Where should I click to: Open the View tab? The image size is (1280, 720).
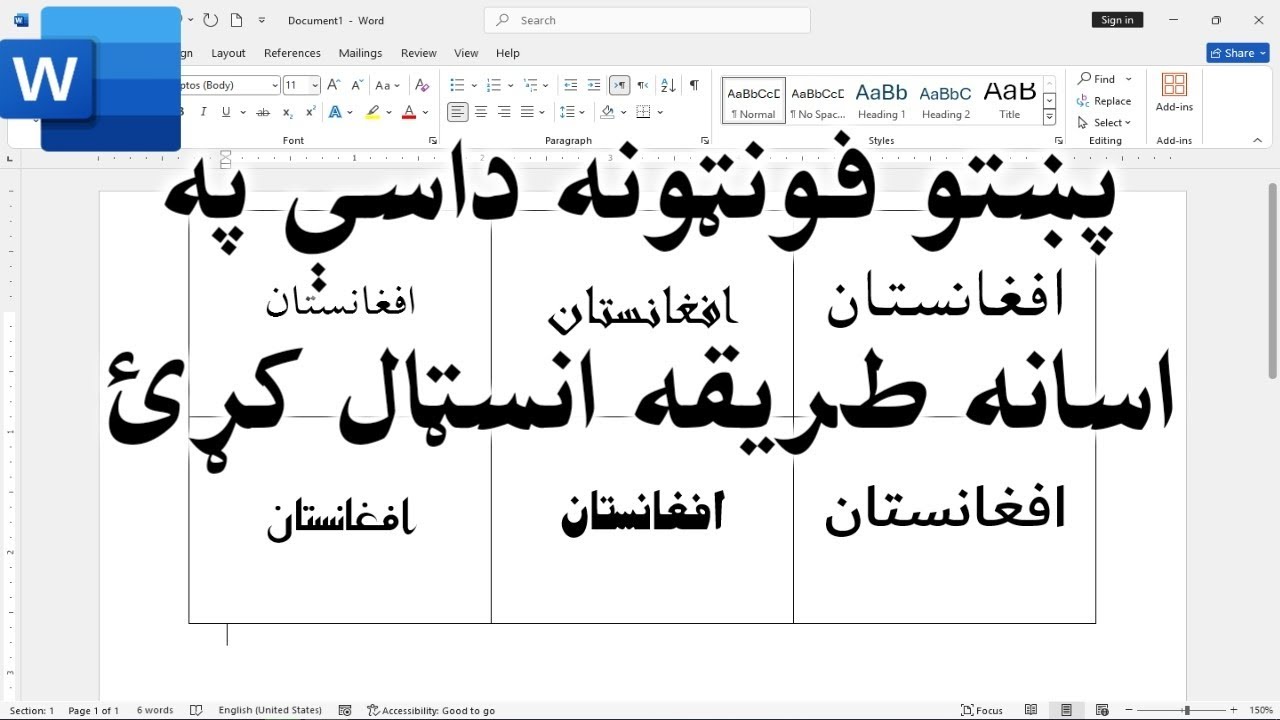(x=466, y=53)
